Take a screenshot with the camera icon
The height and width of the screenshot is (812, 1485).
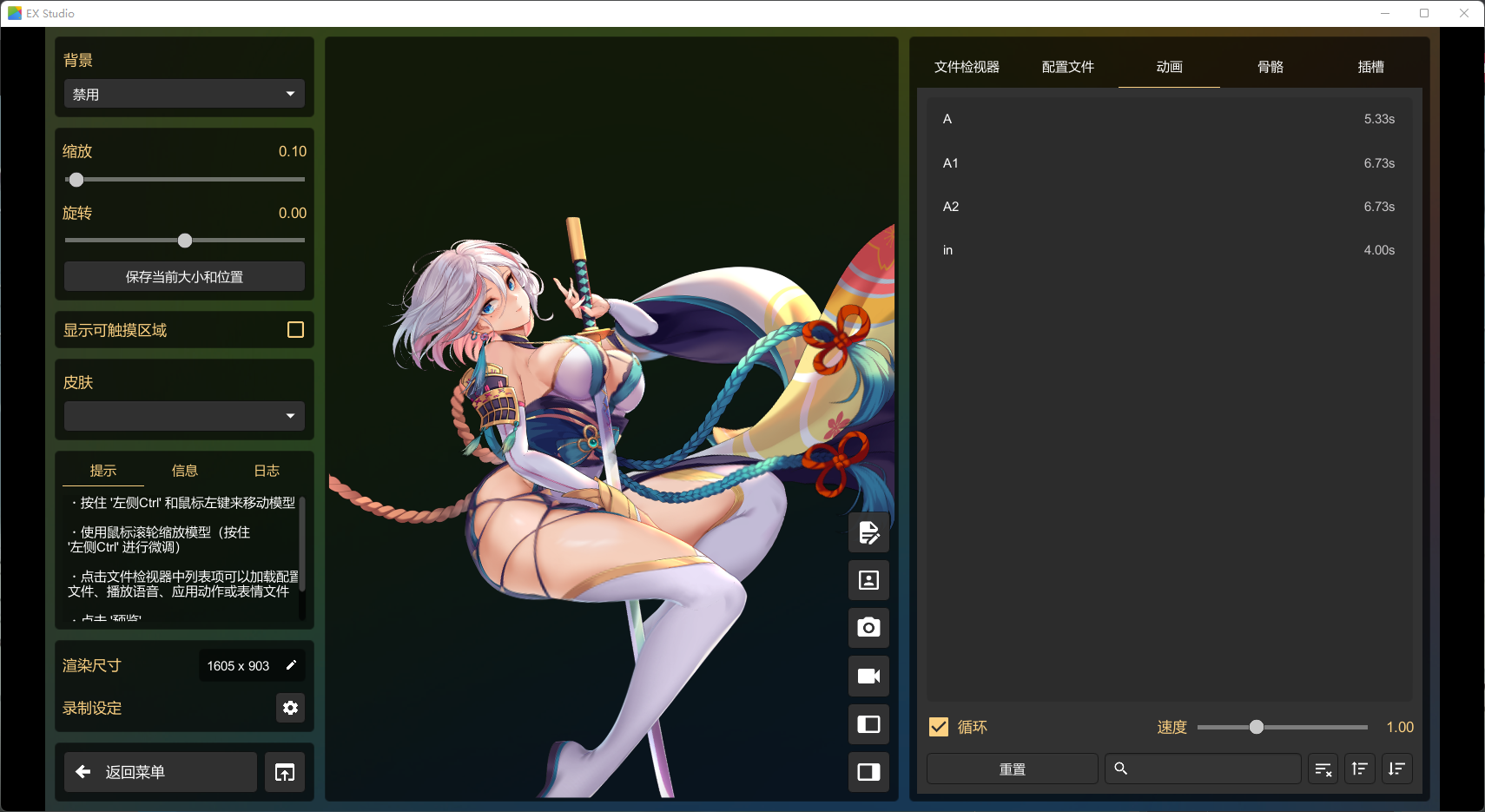[868, 628]
